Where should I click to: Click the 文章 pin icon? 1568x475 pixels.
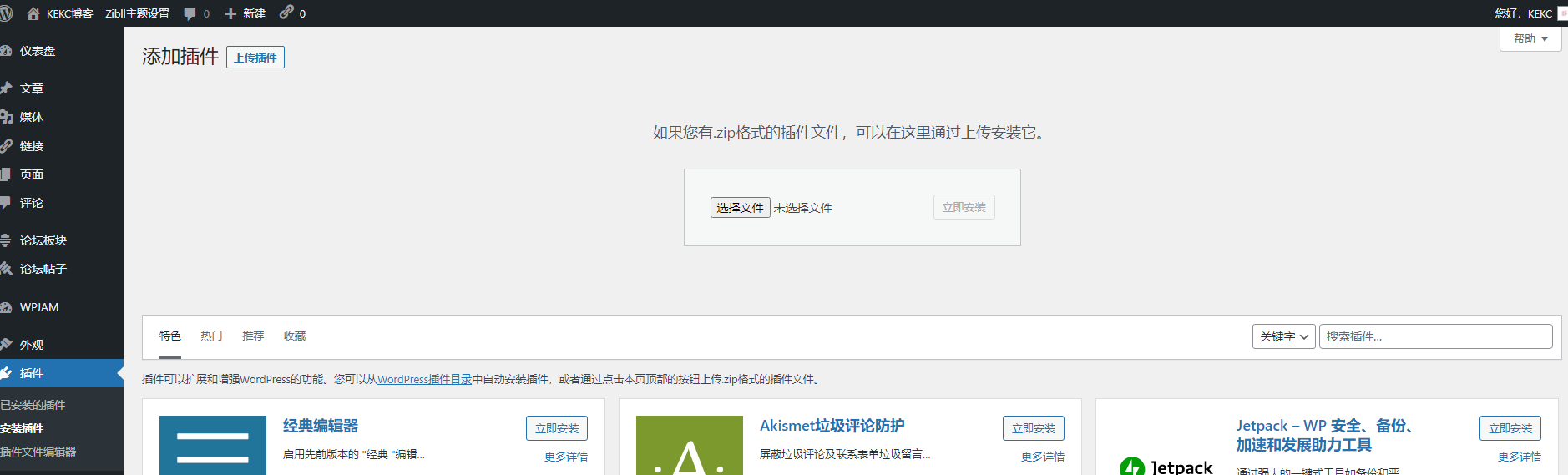[5, 88]
